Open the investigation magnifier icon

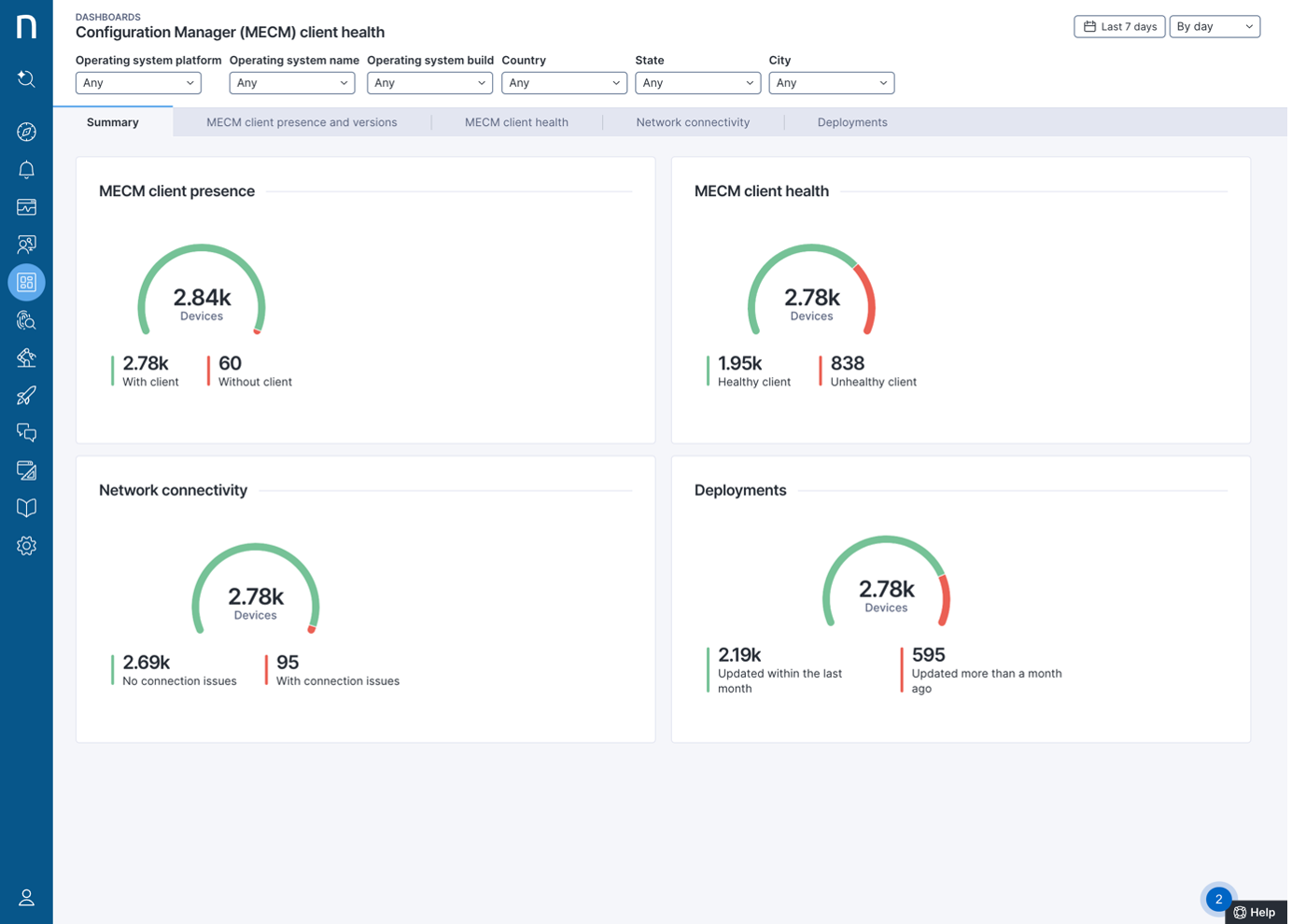[26, 320]
